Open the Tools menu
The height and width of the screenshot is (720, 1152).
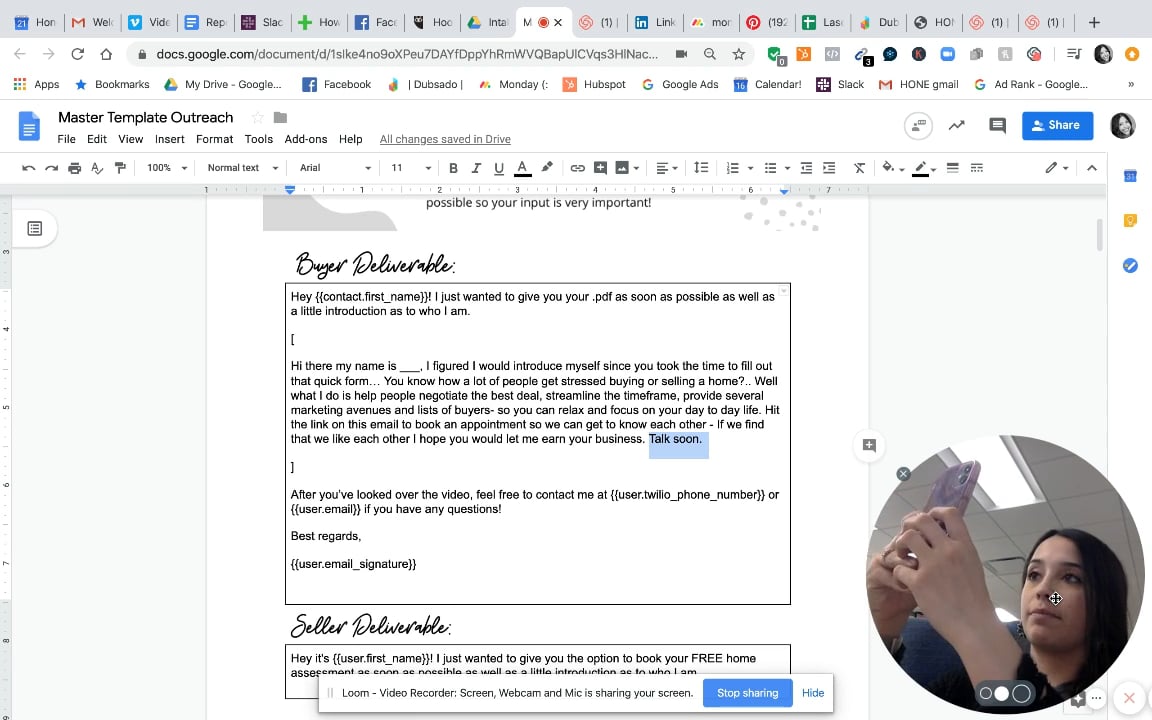[259, 139]
